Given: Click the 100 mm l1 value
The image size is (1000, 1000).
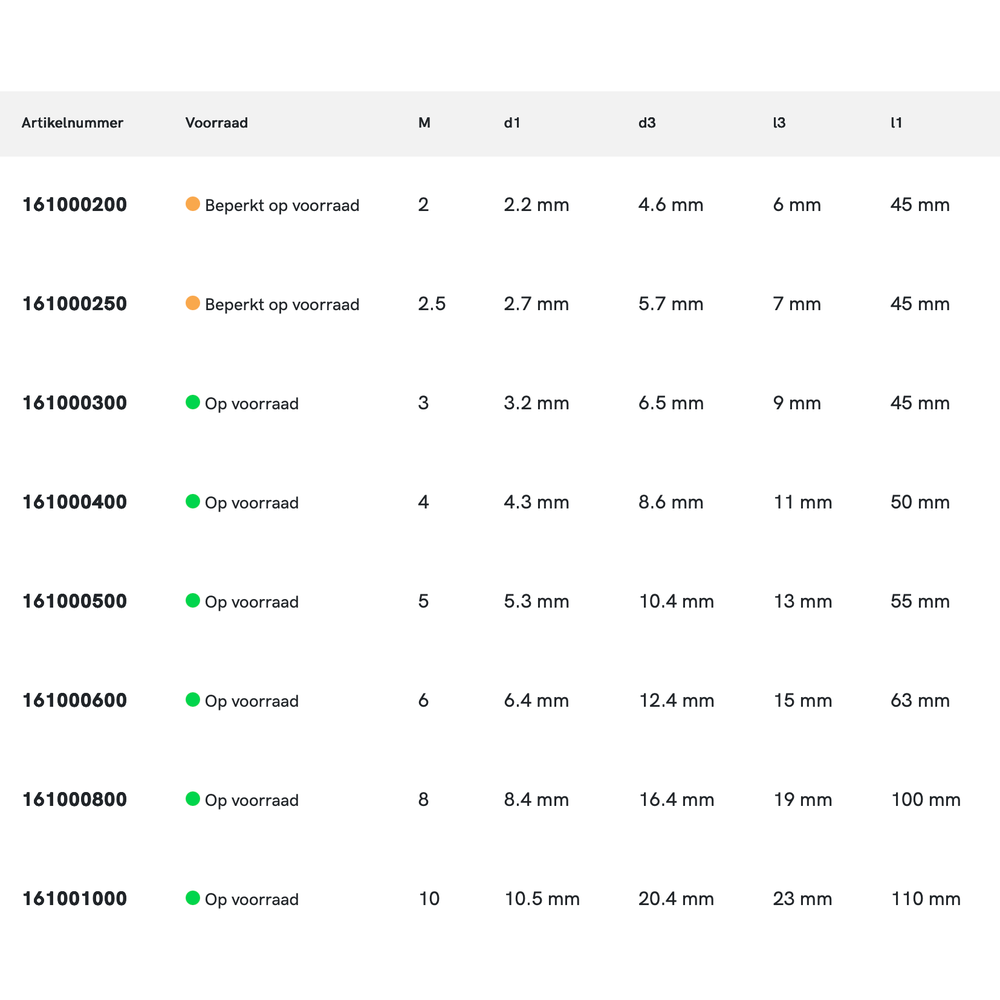Looking at the screenshot, I should tap(925, 800).
